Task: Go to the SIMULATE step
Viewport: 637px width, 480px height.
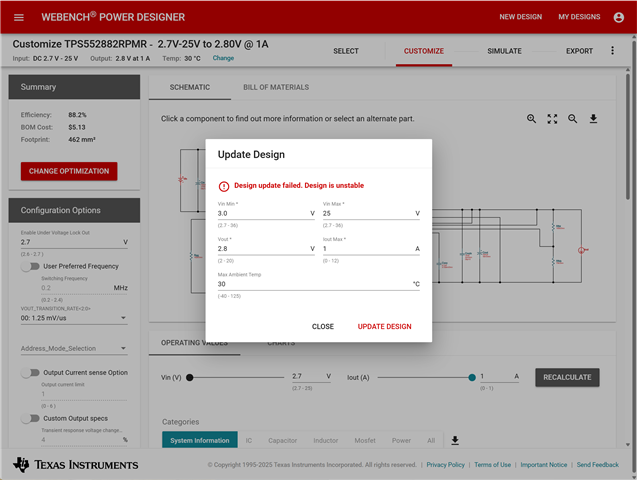Action: [x=504, y=51]
